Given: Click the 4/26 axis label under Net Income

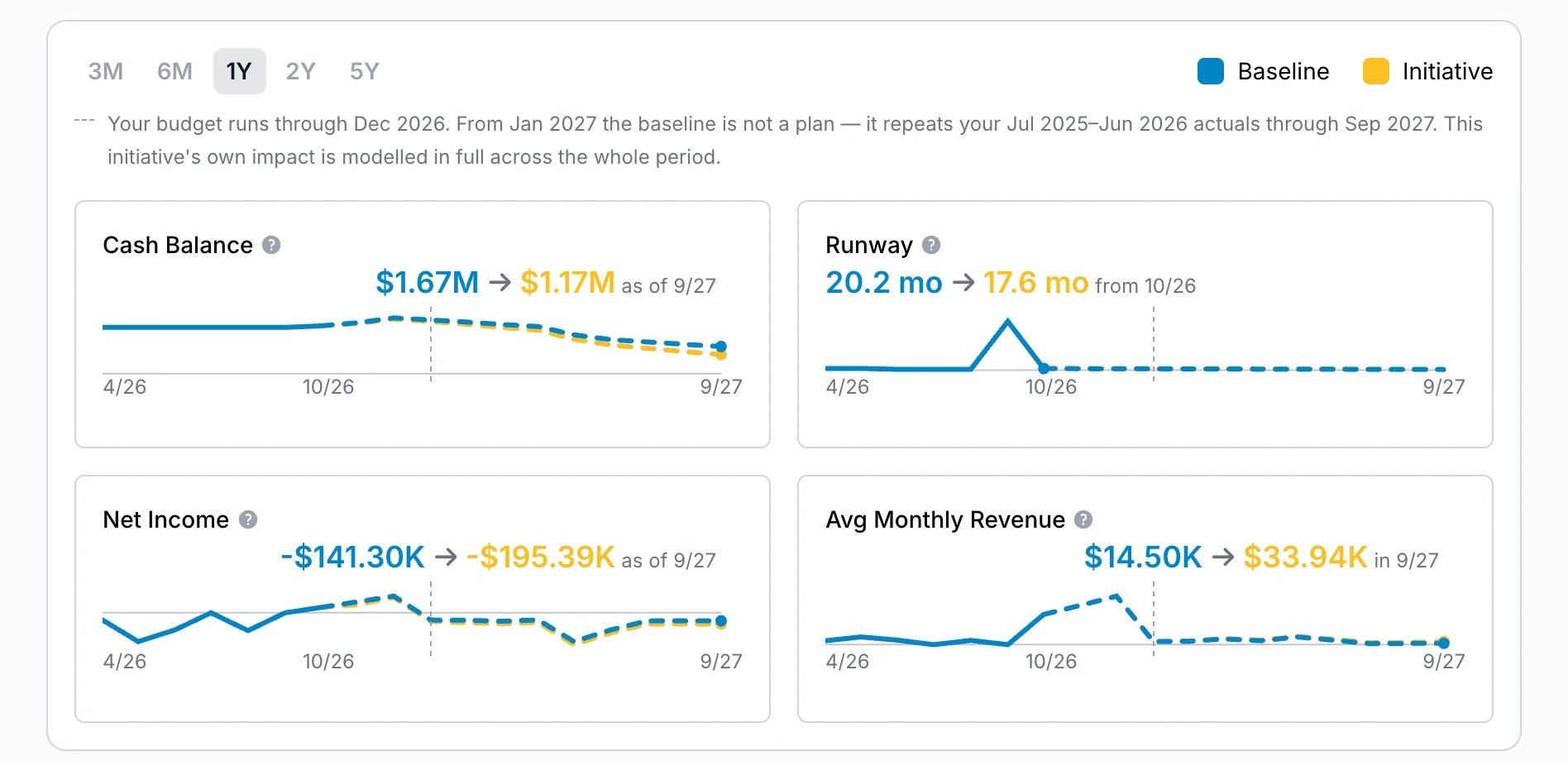Looking at the screenshot, I should click(124, 662).
